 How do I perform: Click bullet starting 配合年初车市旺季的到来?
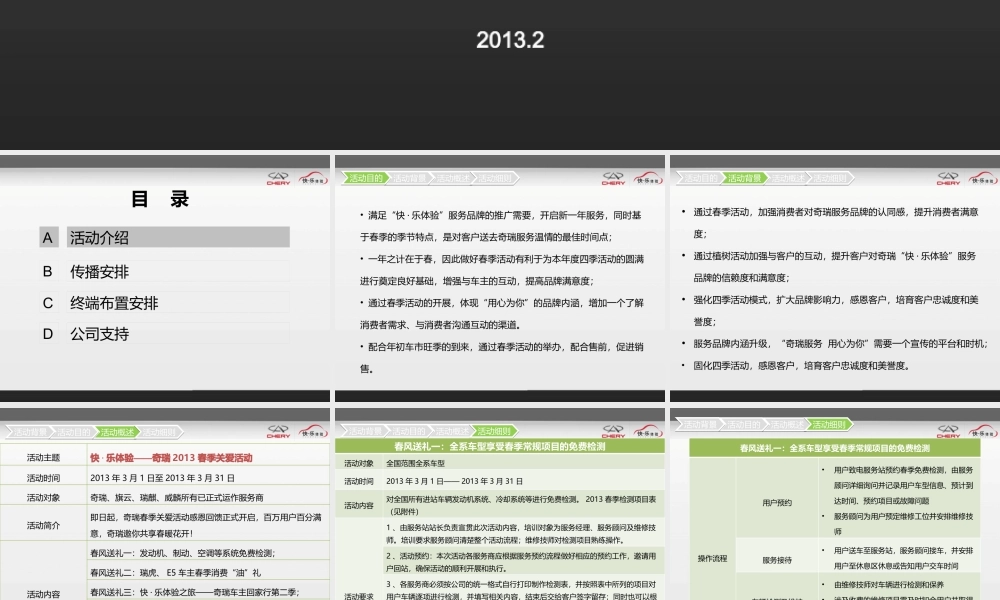tap(501, 358)
